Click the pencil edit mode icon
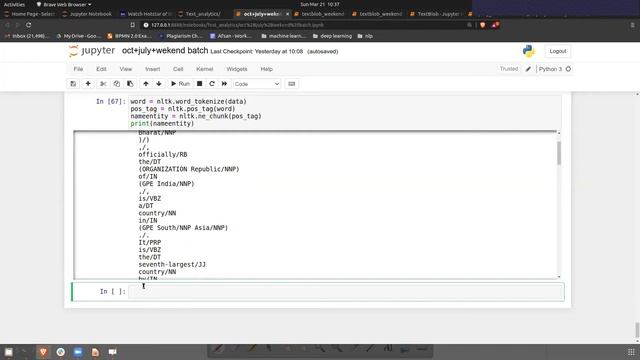Image resolution: width=640 pixels, height=360 pixels. tap(528, 69)
